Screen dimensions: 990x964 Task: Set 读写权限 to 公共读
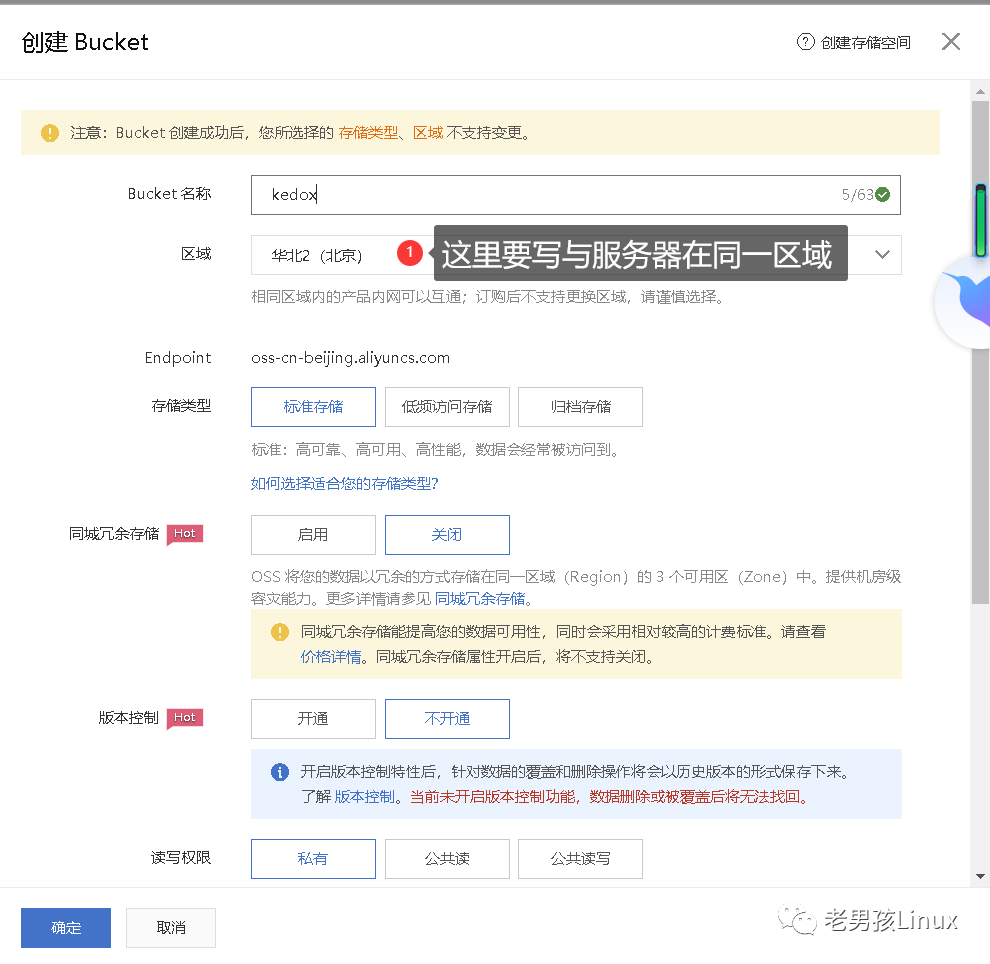point(447,859)
